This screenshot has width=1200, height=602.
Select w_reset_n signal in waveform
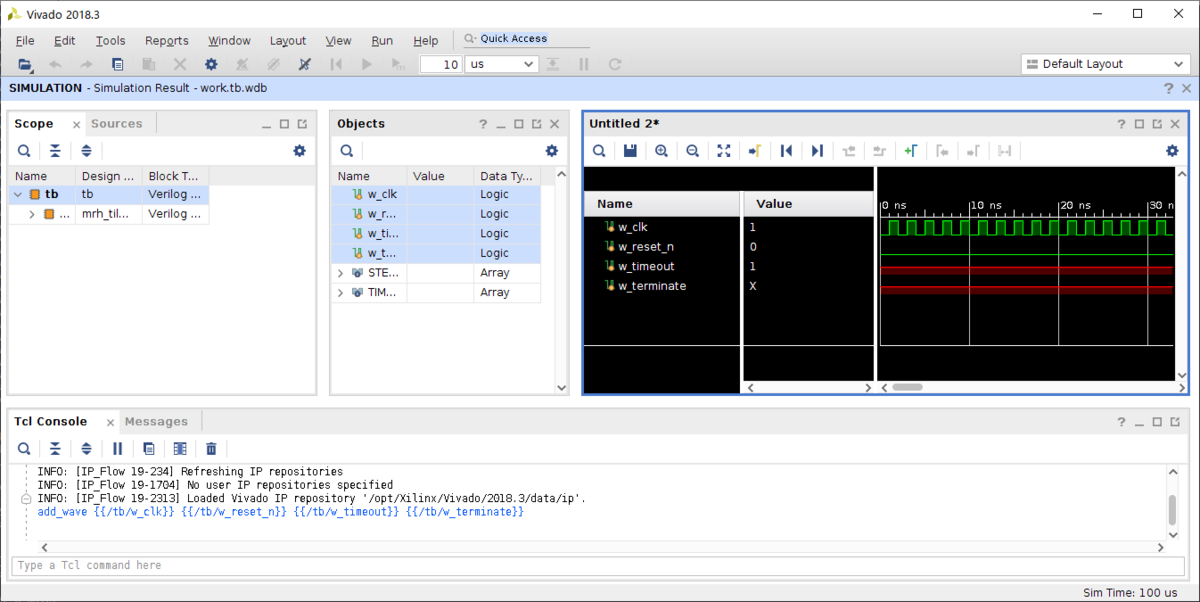tap(645, 247)
